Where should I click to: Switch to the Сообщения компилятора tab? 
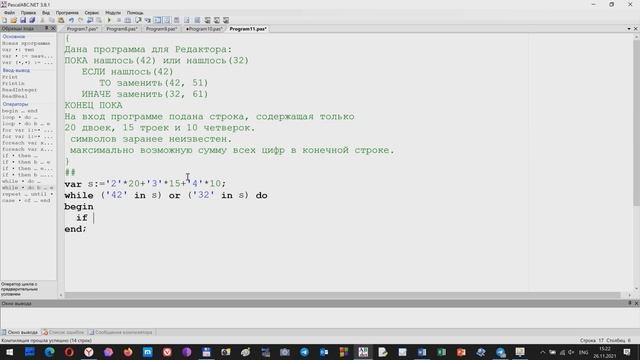[x=121, y=332]
